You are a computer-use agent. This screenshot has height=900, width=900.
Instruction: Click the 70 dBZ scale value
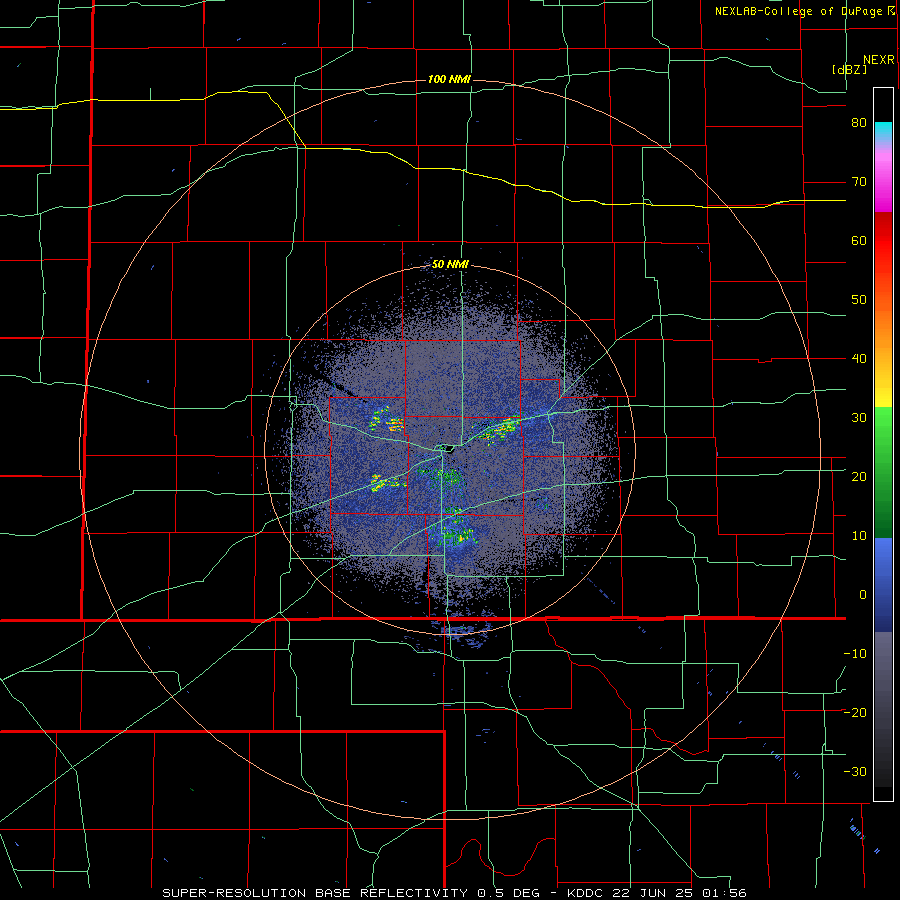[x=859, y=182]
